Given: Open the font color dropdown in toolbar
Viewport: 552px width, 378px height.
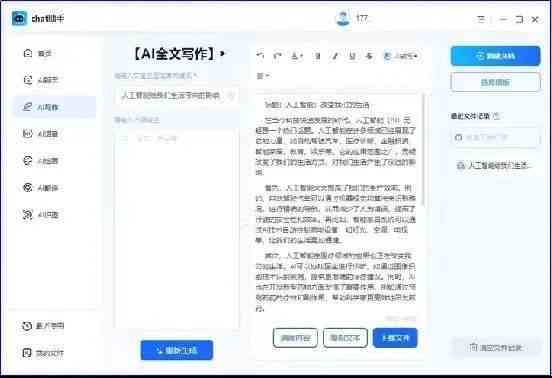Looking at the screenshot, I should coord(297,56).
